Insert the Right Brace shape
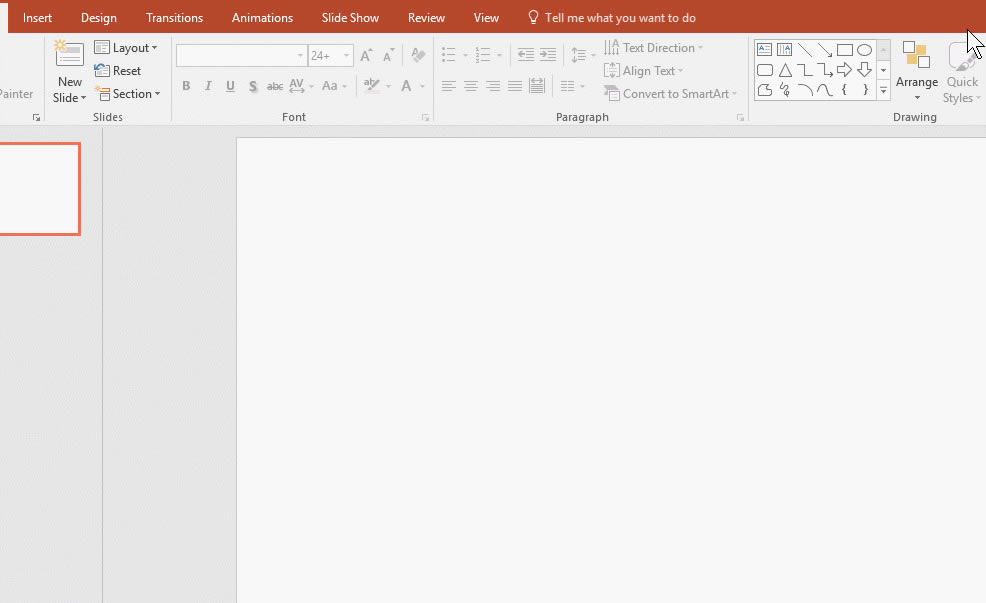Screen dimensions: 986x603 [865, 90]
